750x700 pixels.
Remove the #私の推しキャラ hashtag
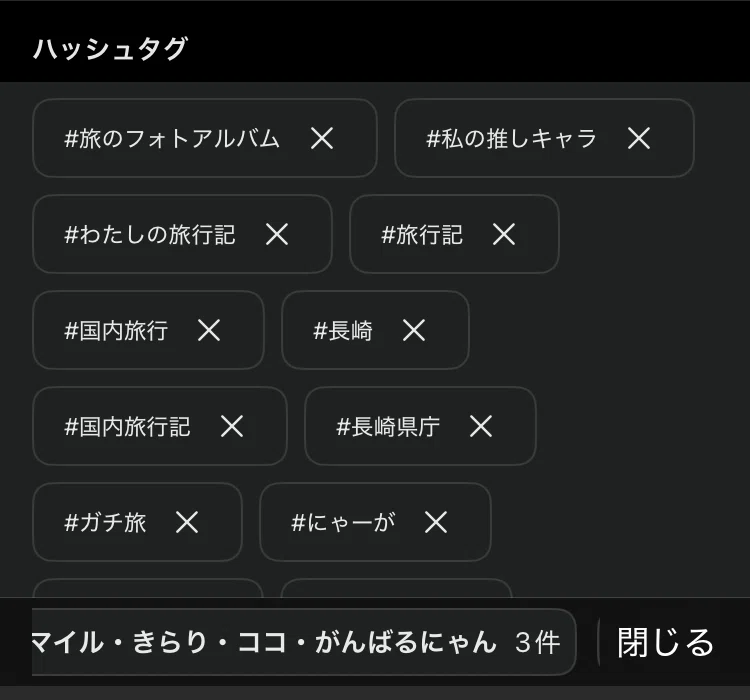point(639,138)
